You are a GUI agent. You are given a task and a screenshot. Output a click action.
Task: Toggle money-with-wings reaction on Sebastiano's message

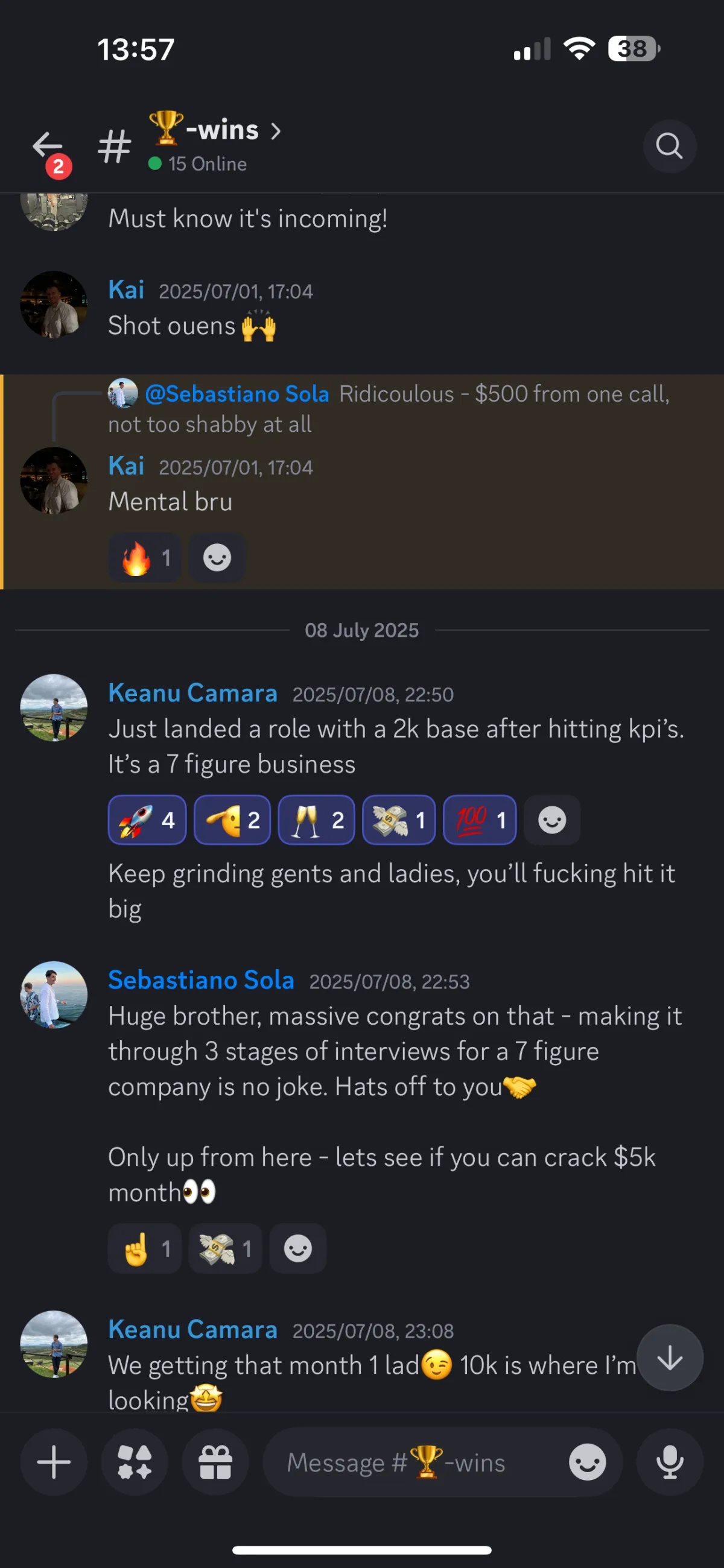point(224,1250)
